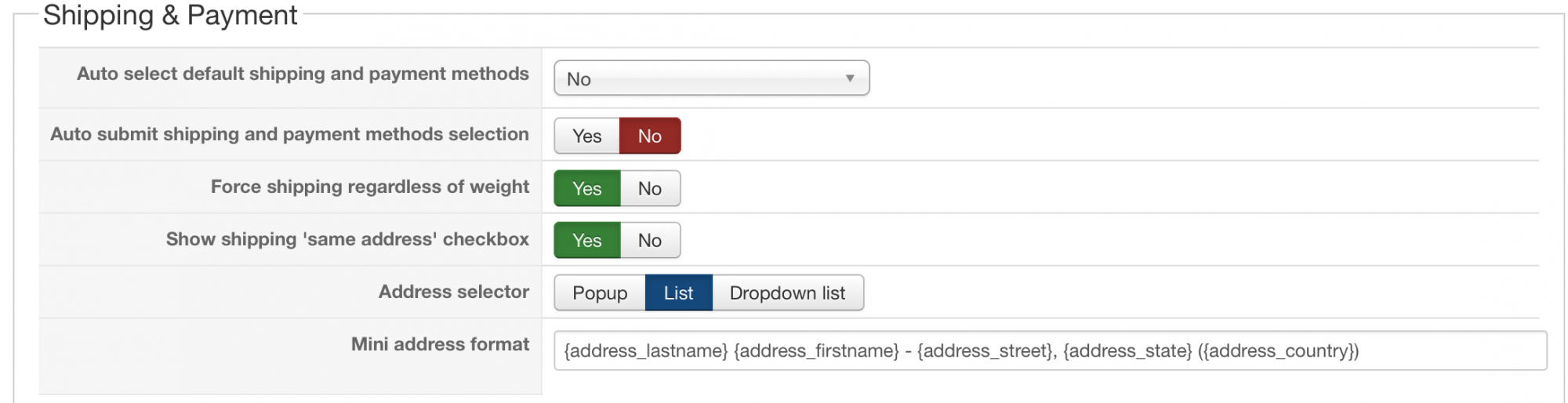Click the {address_country} token in format field
This screenshot has width=1568, height=403.
(1278, 351)
